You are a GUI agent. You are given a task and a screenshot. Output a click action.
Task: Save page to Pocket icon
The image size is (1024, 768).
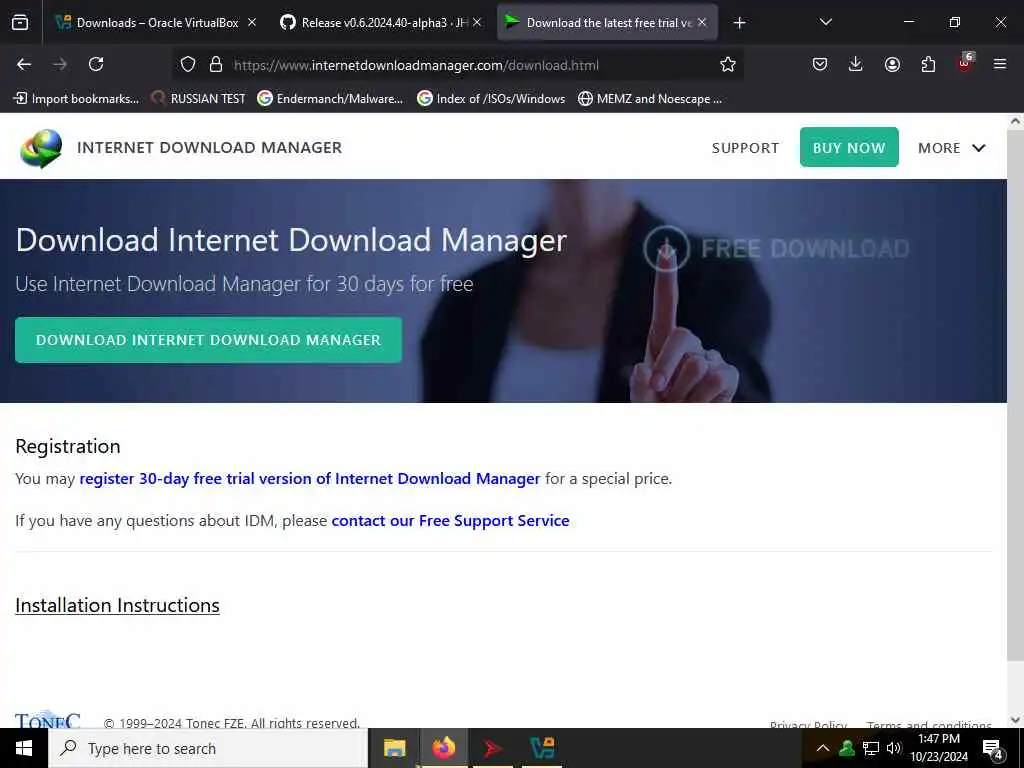click(x=820, y=64)
